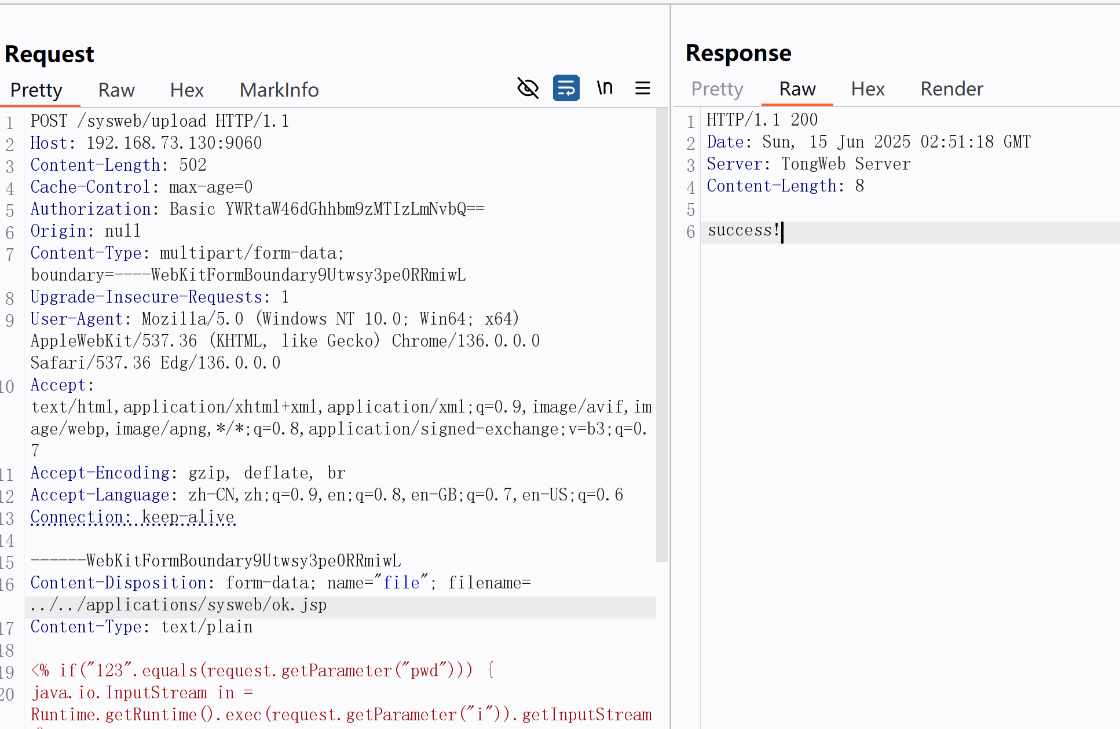
Task: Toggle the \n show newlines button
Action: [605, 88]
